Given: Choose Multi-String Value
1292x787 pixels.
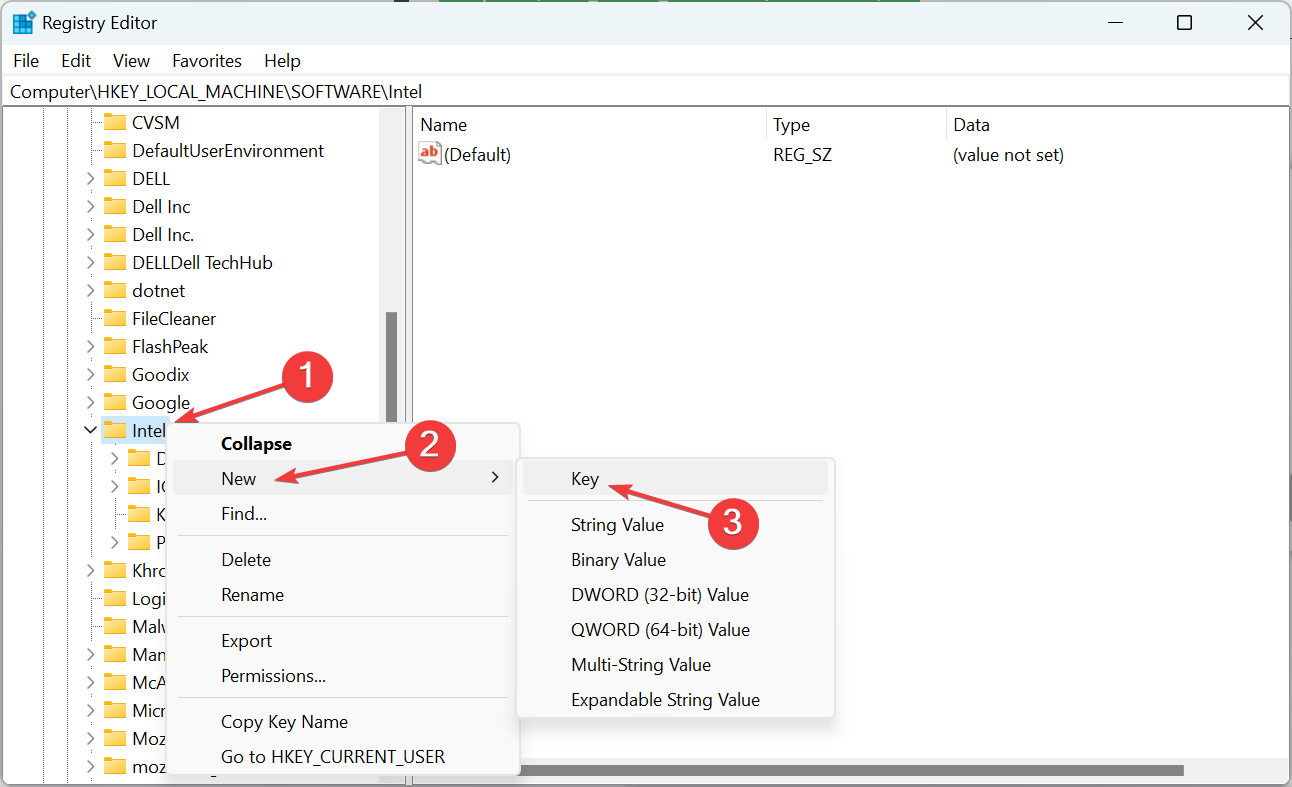Looking at the screenshot, I should point(675,665).
